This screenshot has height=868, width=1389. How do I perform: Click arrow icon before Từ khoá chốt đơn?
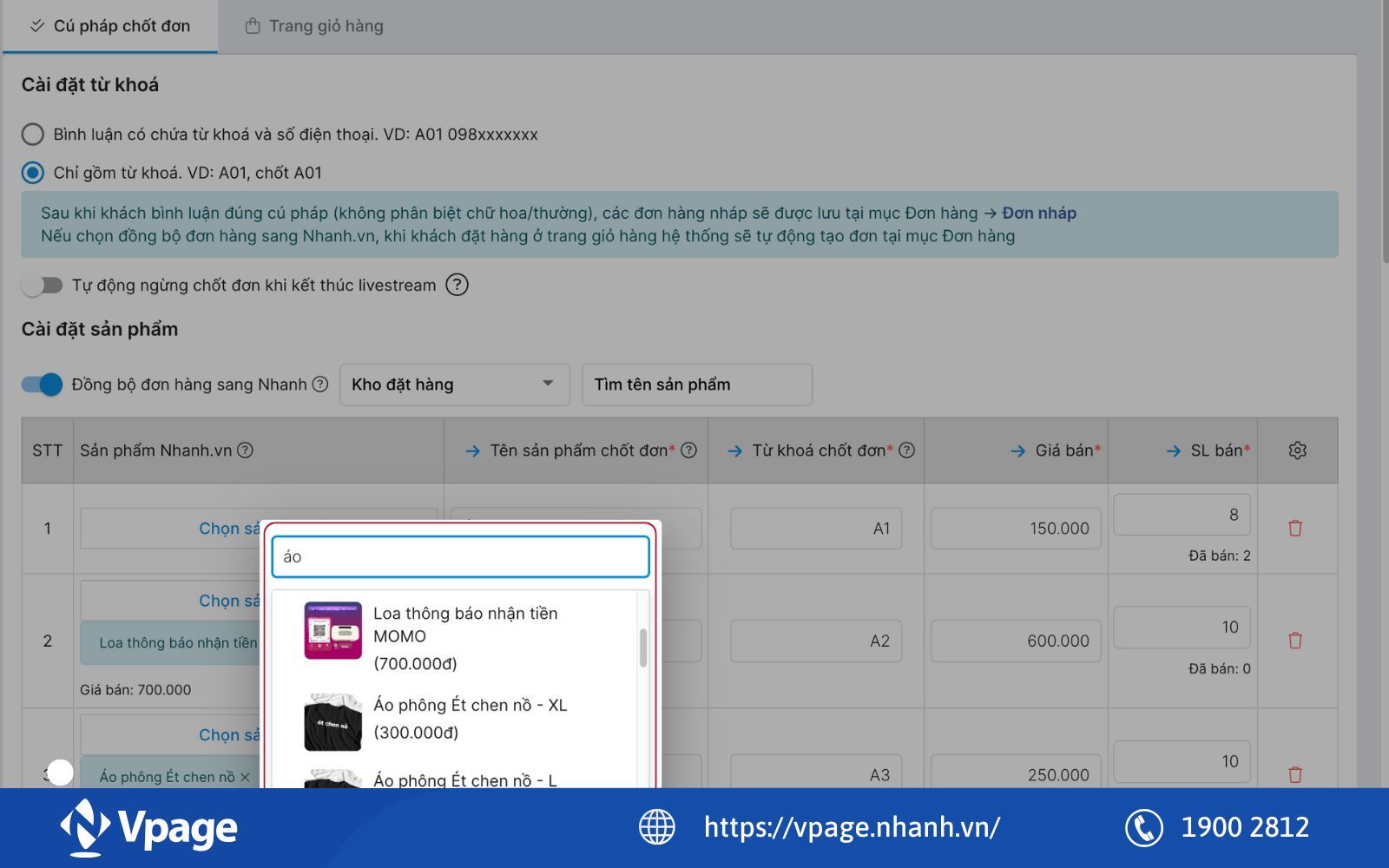pyautogui.click(x=734, y=451)
